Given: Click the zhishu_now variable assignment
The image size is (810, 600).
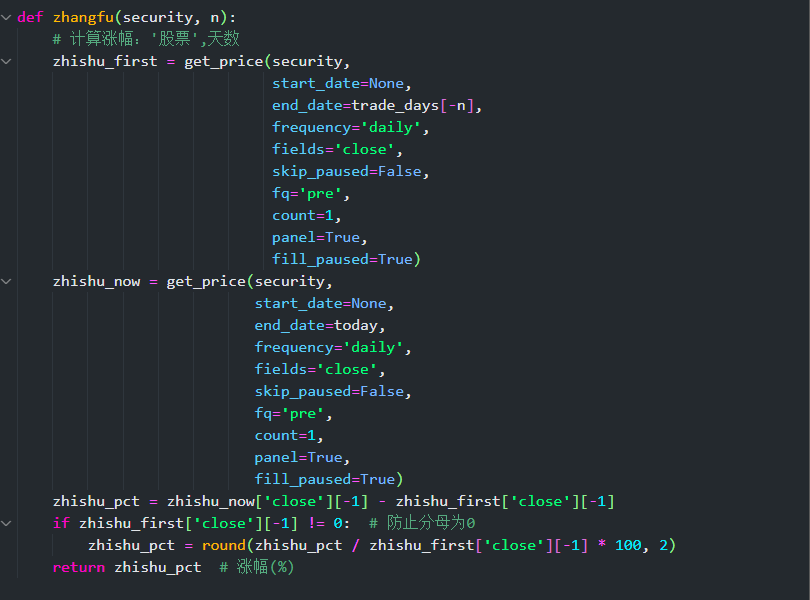Looking at the screenshot, I should pyautogui.click(x=97, y=282).
